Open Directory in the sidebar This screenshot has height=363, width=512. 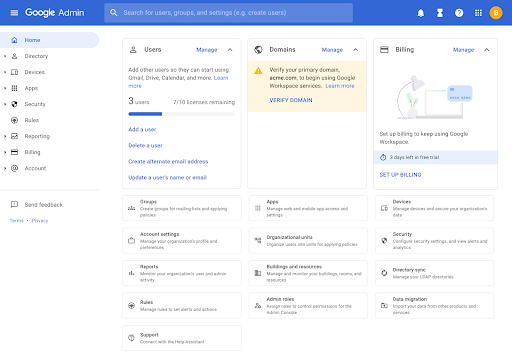(x=36, y=56)
